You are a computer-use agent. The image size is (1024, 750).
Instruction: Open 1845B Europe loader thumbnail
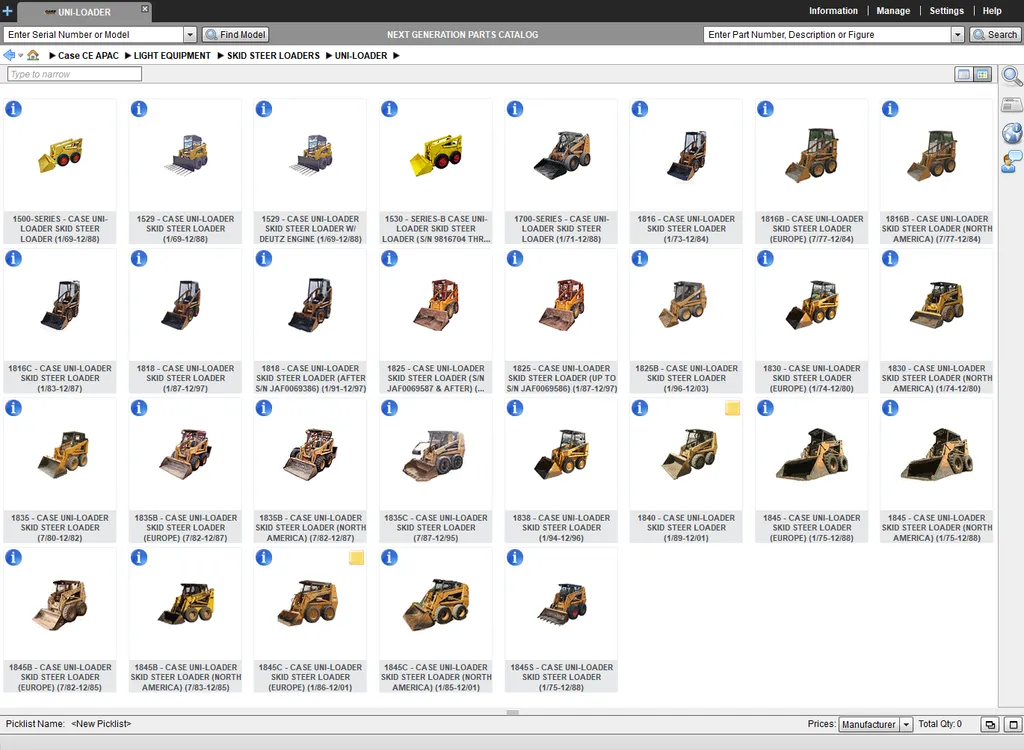[x=60, y=604]
